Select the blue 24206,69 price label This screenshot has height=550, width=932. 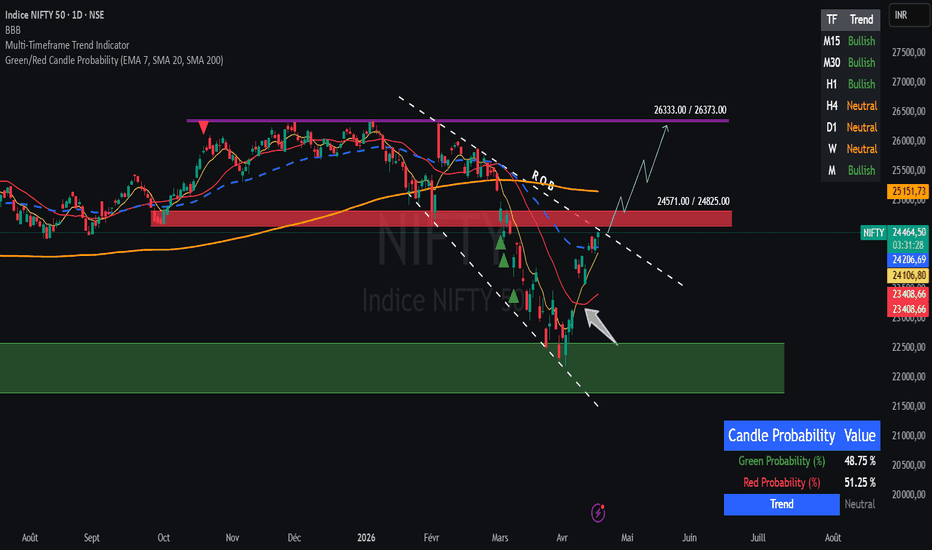[x=908, y=259]
